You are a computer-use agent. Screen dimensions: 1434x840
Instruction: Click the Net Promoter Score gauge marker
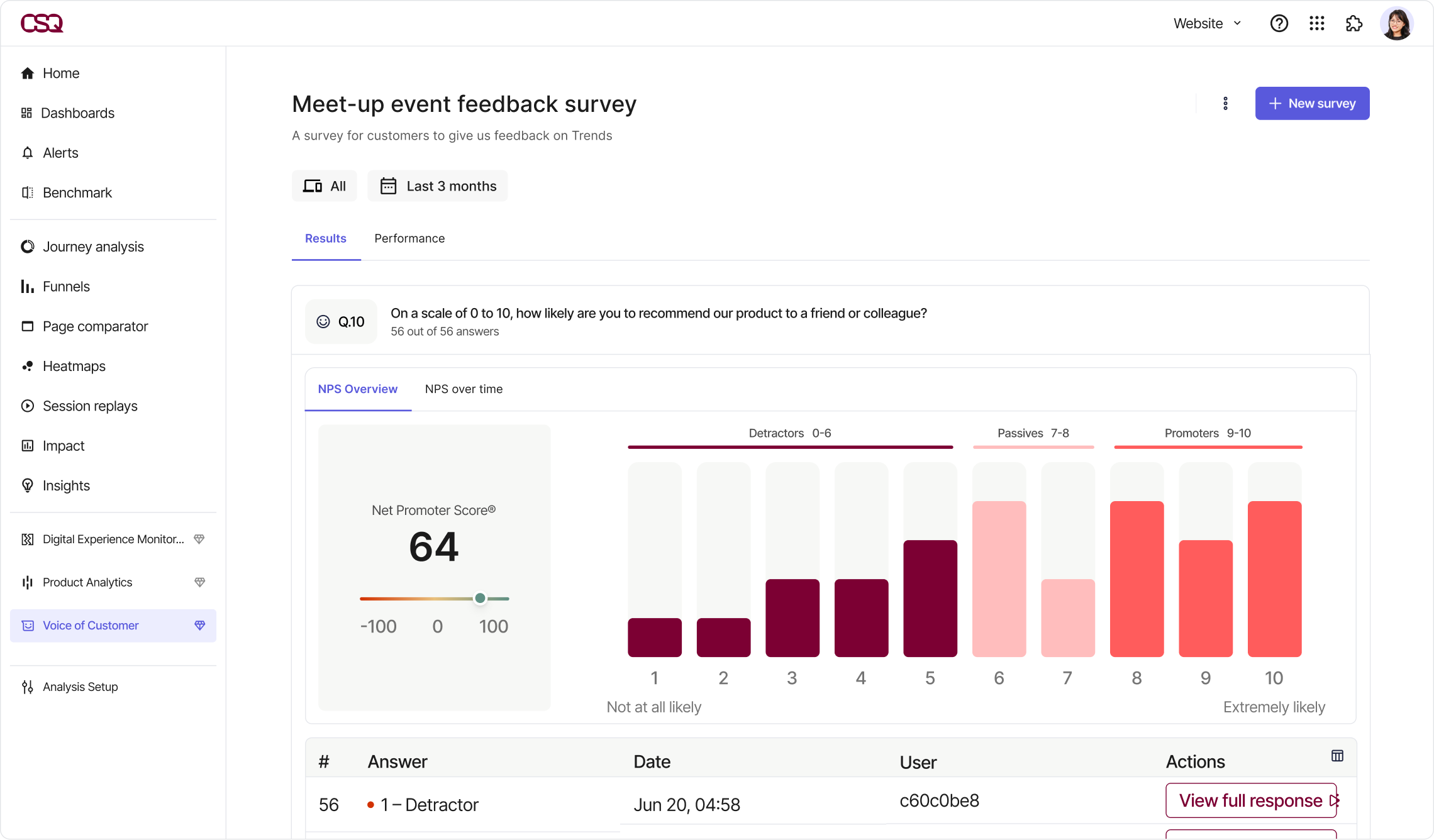(480, 598)
